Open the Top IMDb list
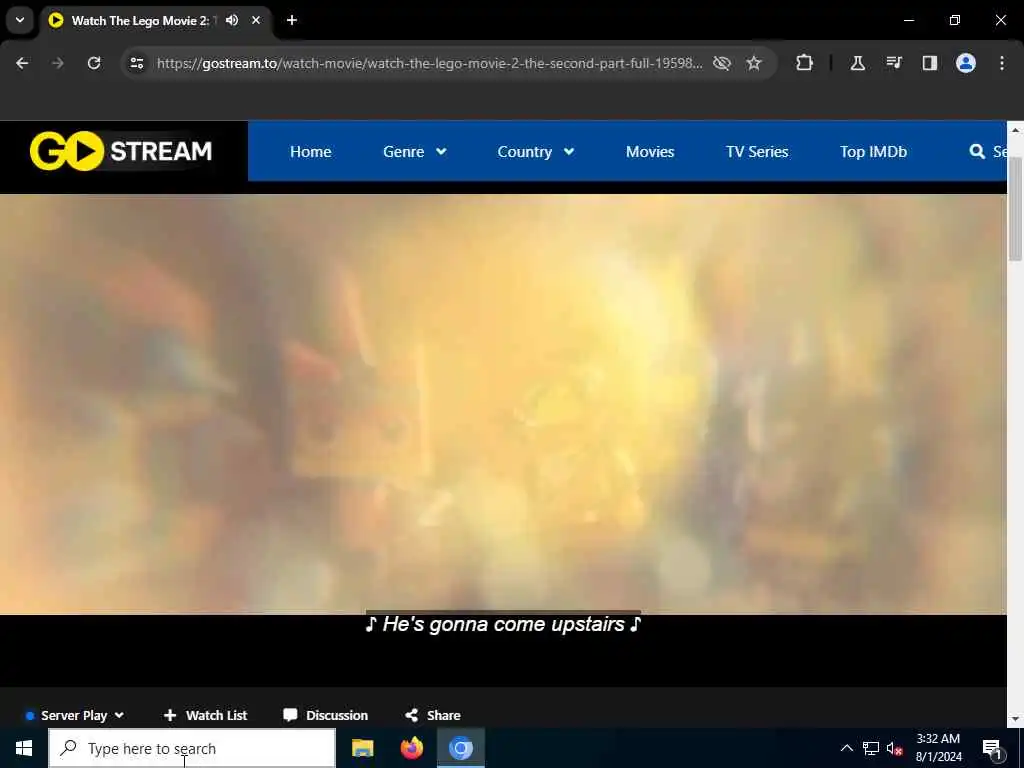The width and height of the screenshot is (1024, 768). pos(873,152)
